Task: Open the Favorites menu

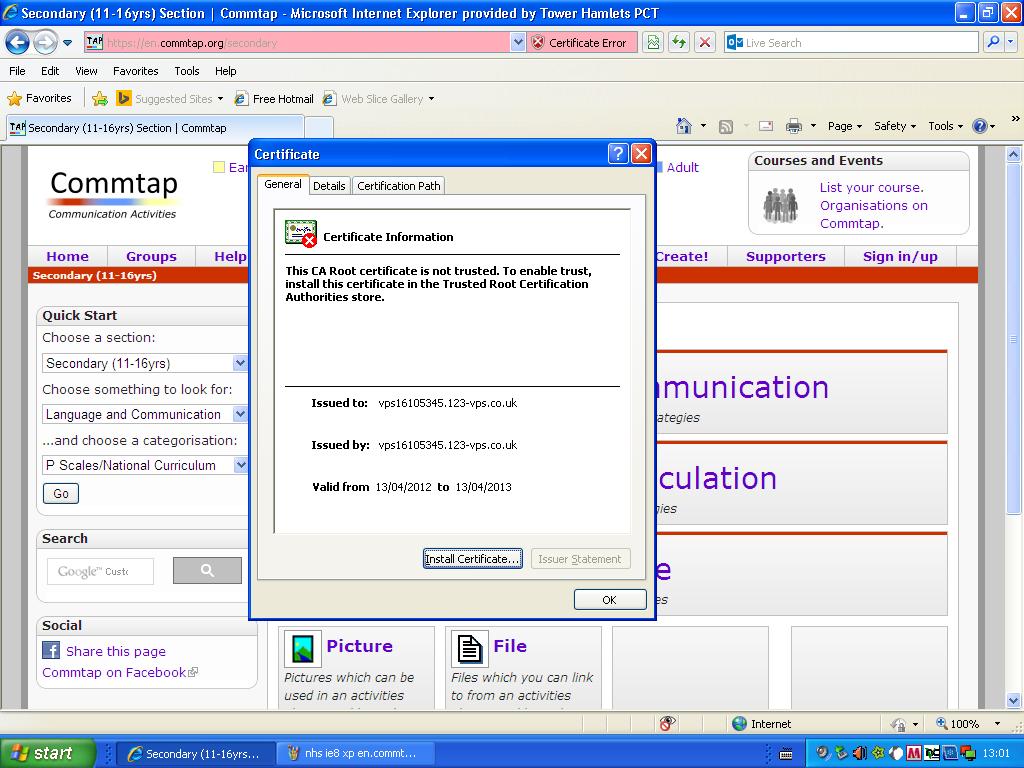Action: coord(135,71)
